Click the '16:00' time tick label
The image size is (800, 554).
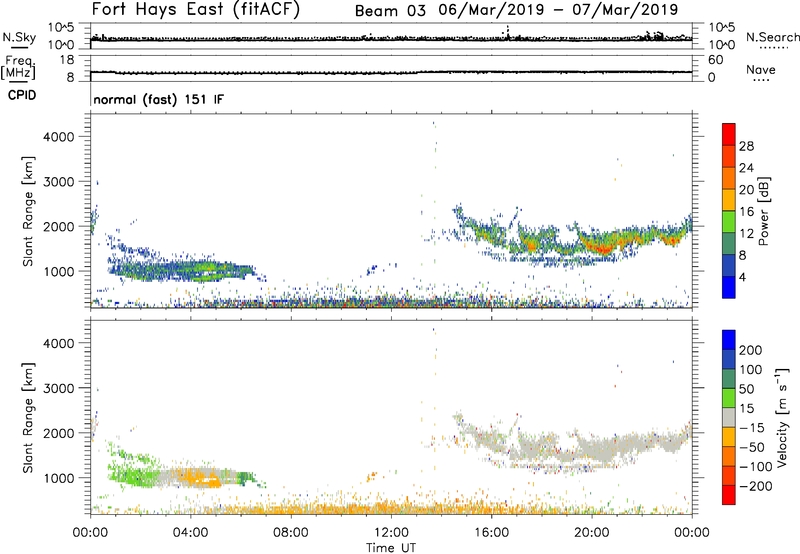click(491, 533)
